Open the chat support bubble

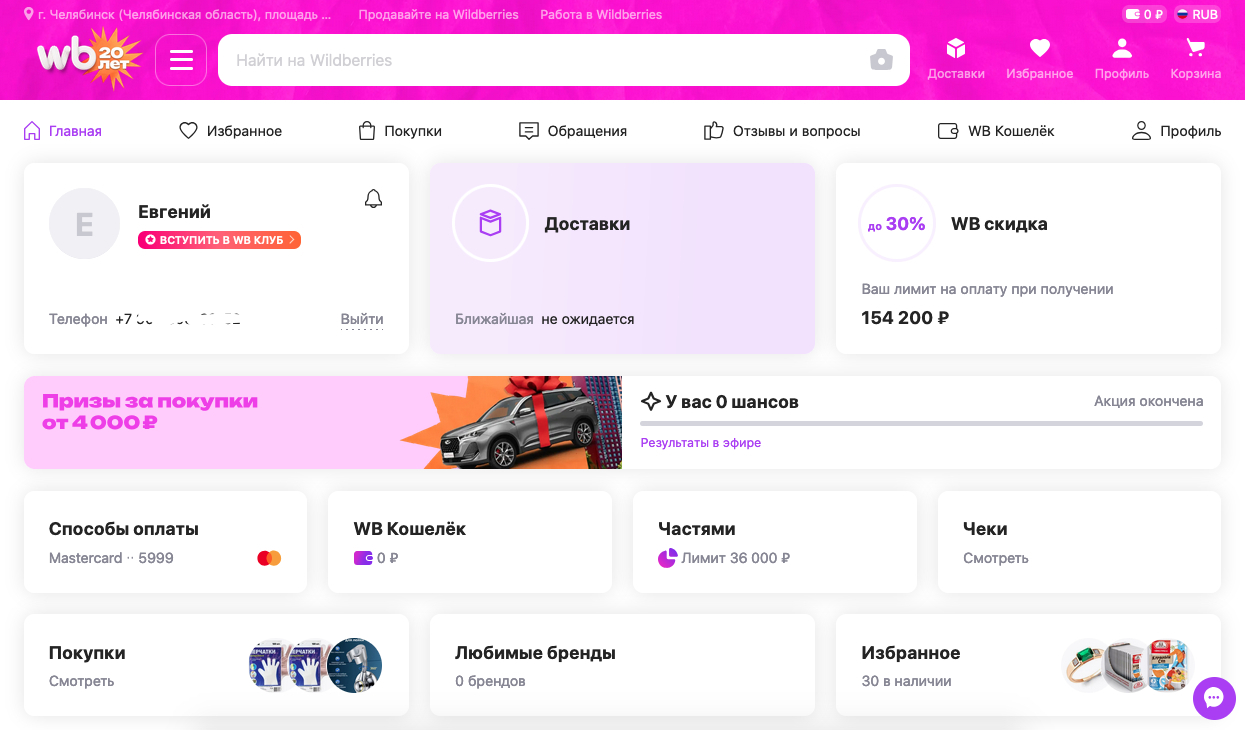[x=1214, y=697]
